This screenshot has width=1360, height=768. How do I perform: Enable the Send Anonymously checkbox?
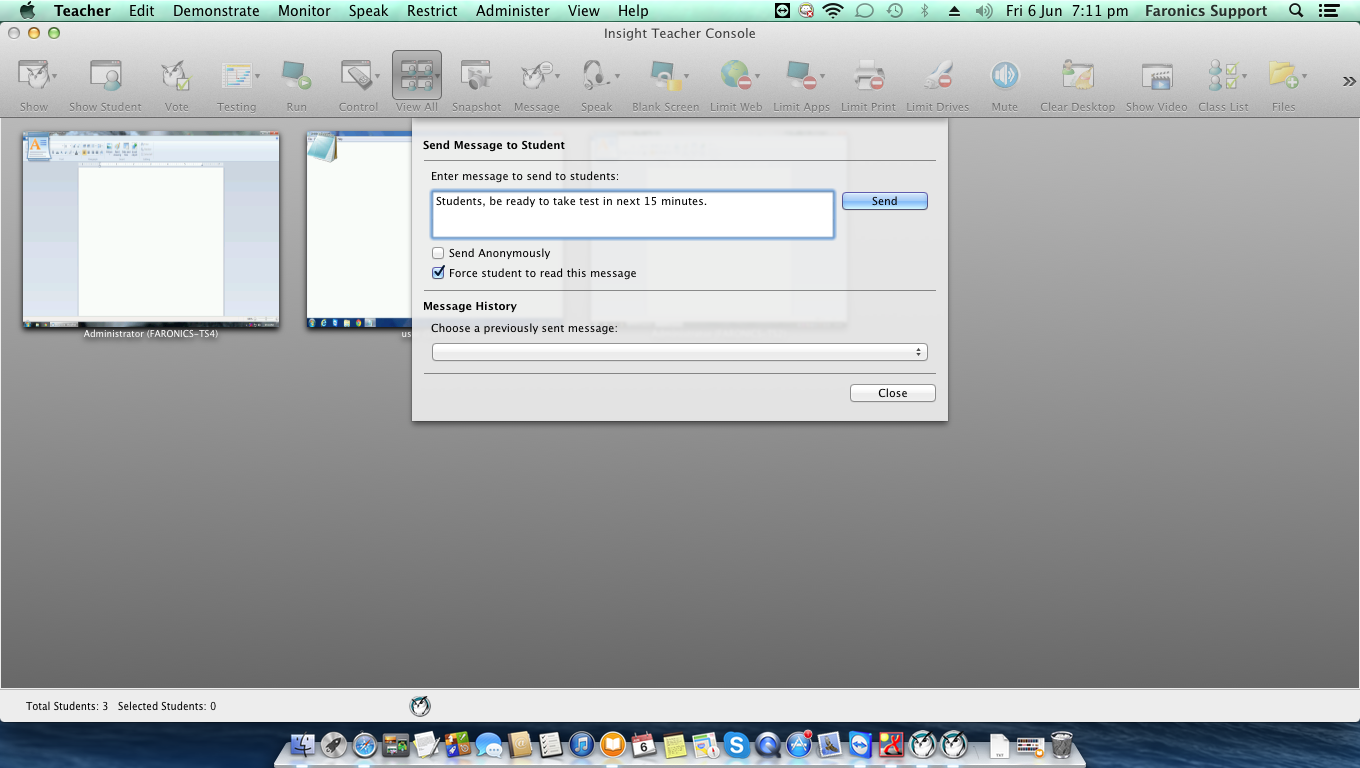438,254
